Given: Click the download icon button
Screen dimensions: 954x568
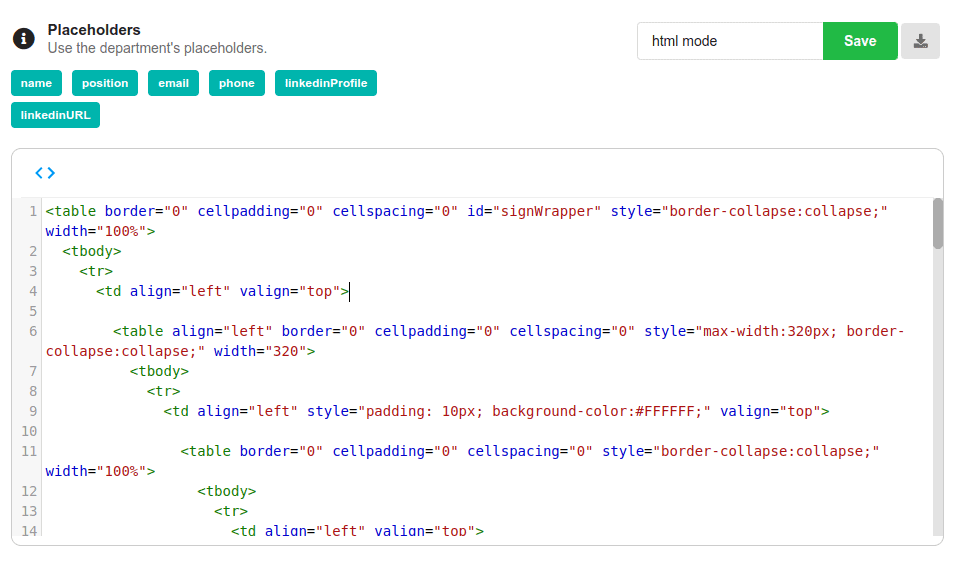Looking at the screenshot, I should (x=921, y=41).
